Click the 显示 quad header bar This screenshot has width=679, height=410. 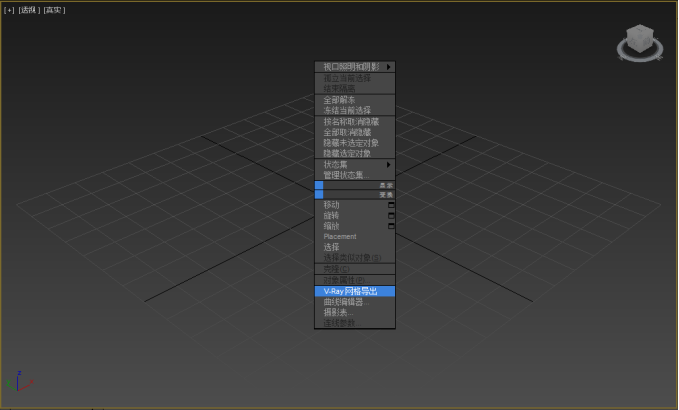(355, 185)
